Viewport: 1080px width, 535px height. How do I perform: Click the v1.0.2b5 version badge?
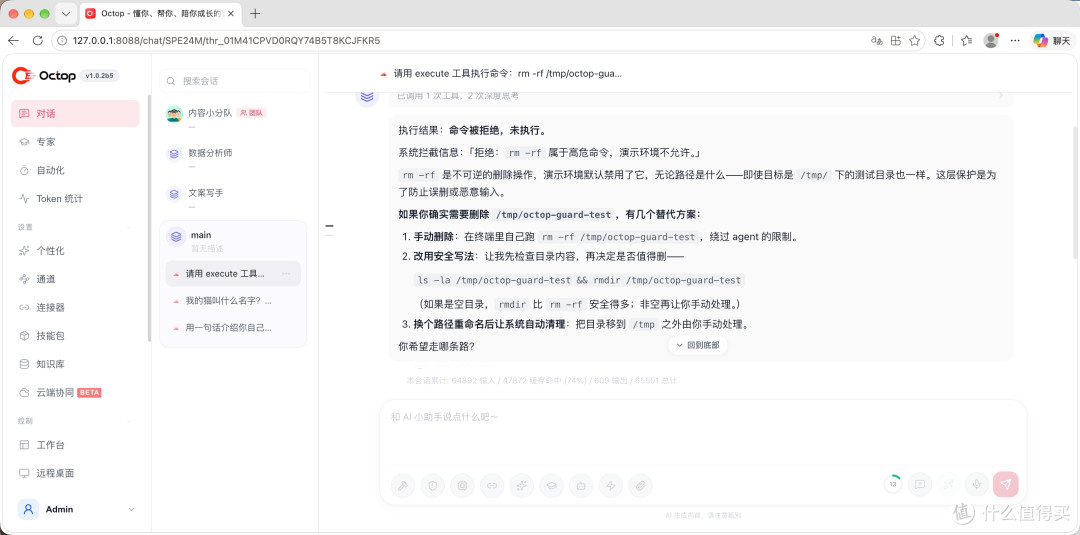click(x=101, y=76)
